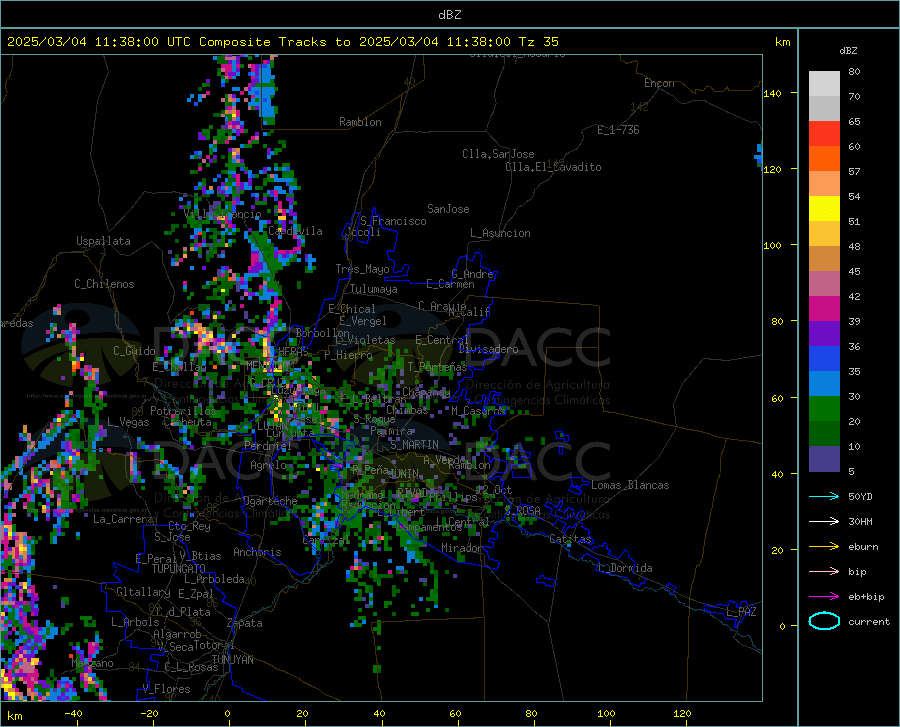Viewport: 900px width, 727px height.
Task: Click the L_Dormida map label
Action: click(x=624, y=568)
